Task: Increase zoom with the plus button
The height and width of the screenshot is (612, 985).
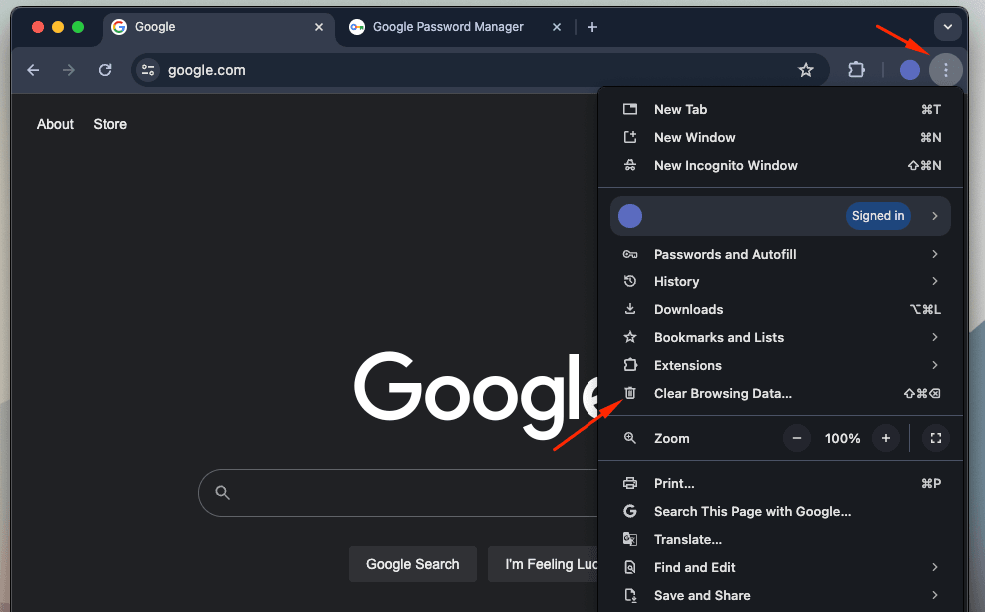Action: coord(885,438)
